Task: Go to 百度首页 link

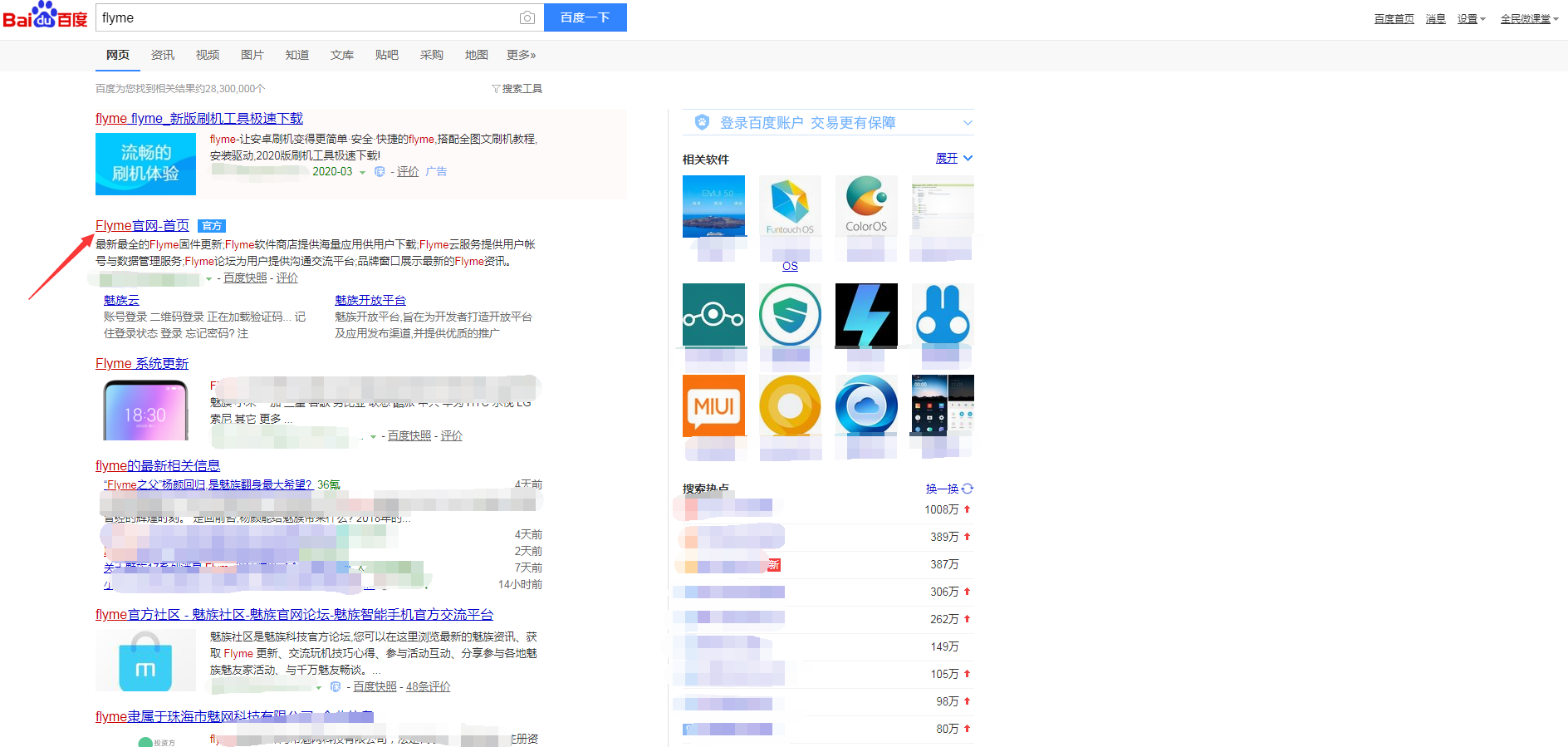Action: point(1394,19)
